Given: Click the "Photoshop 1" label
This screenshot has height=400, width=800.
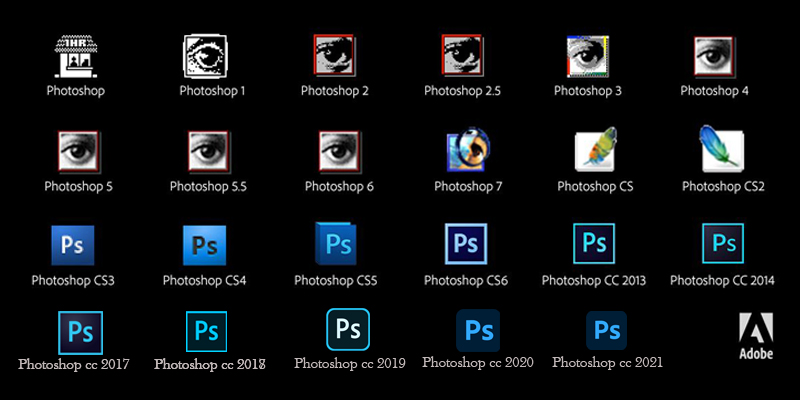Looking at the screenshot, I should click(x=212, y=91).
